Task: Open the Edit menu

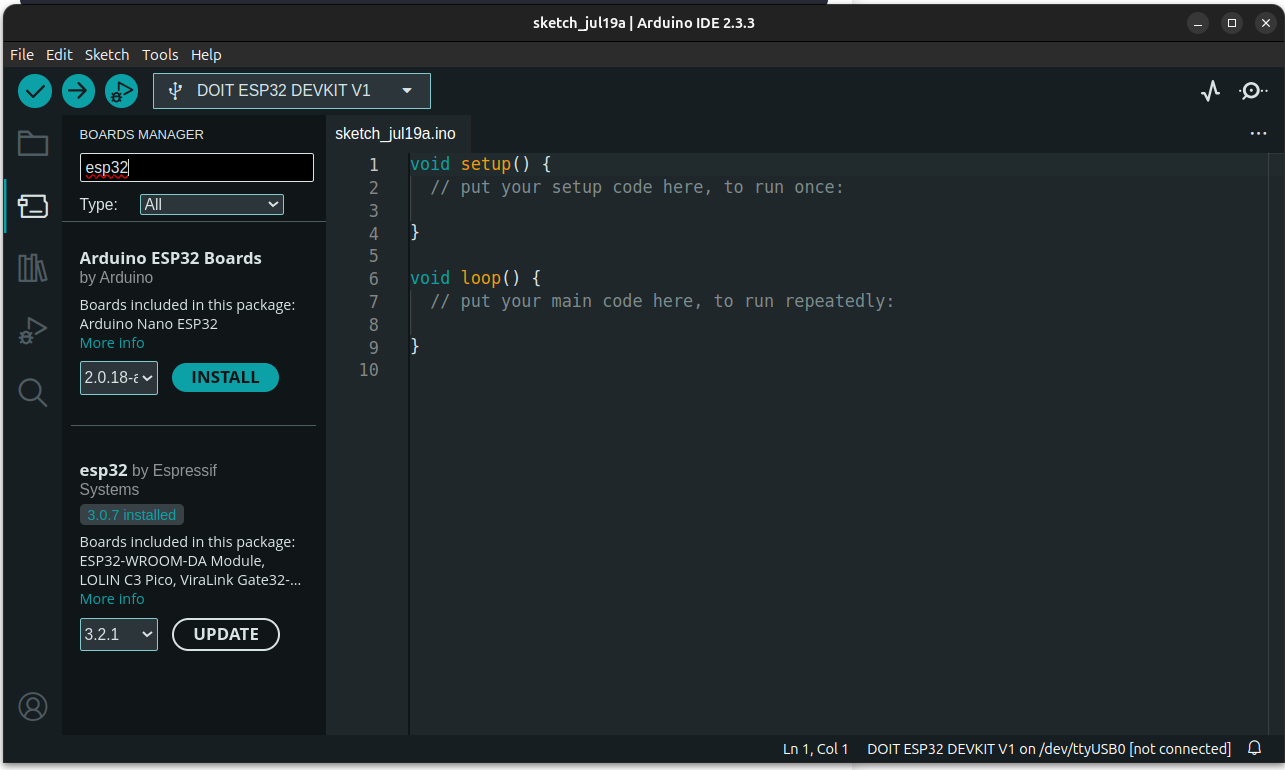Action: pyautogui.click(x=59, y=55)
